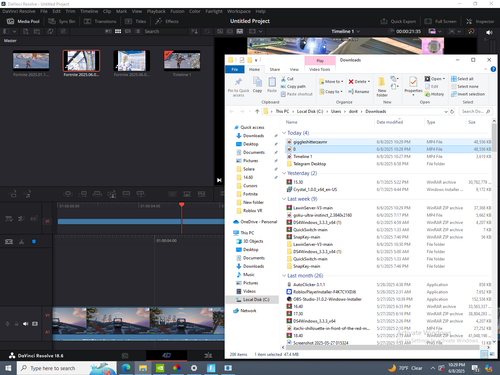
Task: Click the Properties icon in the ribbon
Action: click(x=413, y=86)
